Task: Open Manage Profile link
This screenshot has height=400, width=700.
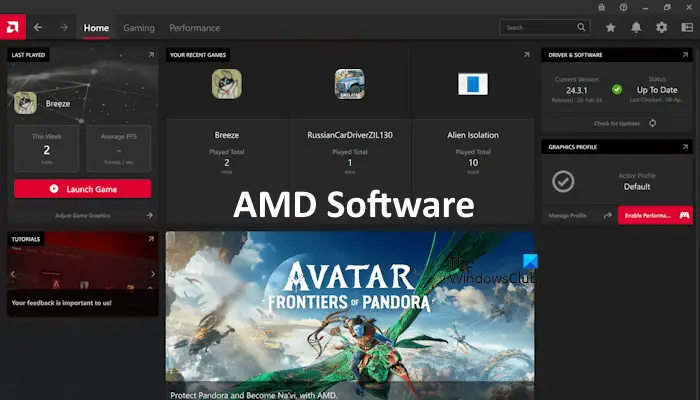Action: click(x=567, y=216)
